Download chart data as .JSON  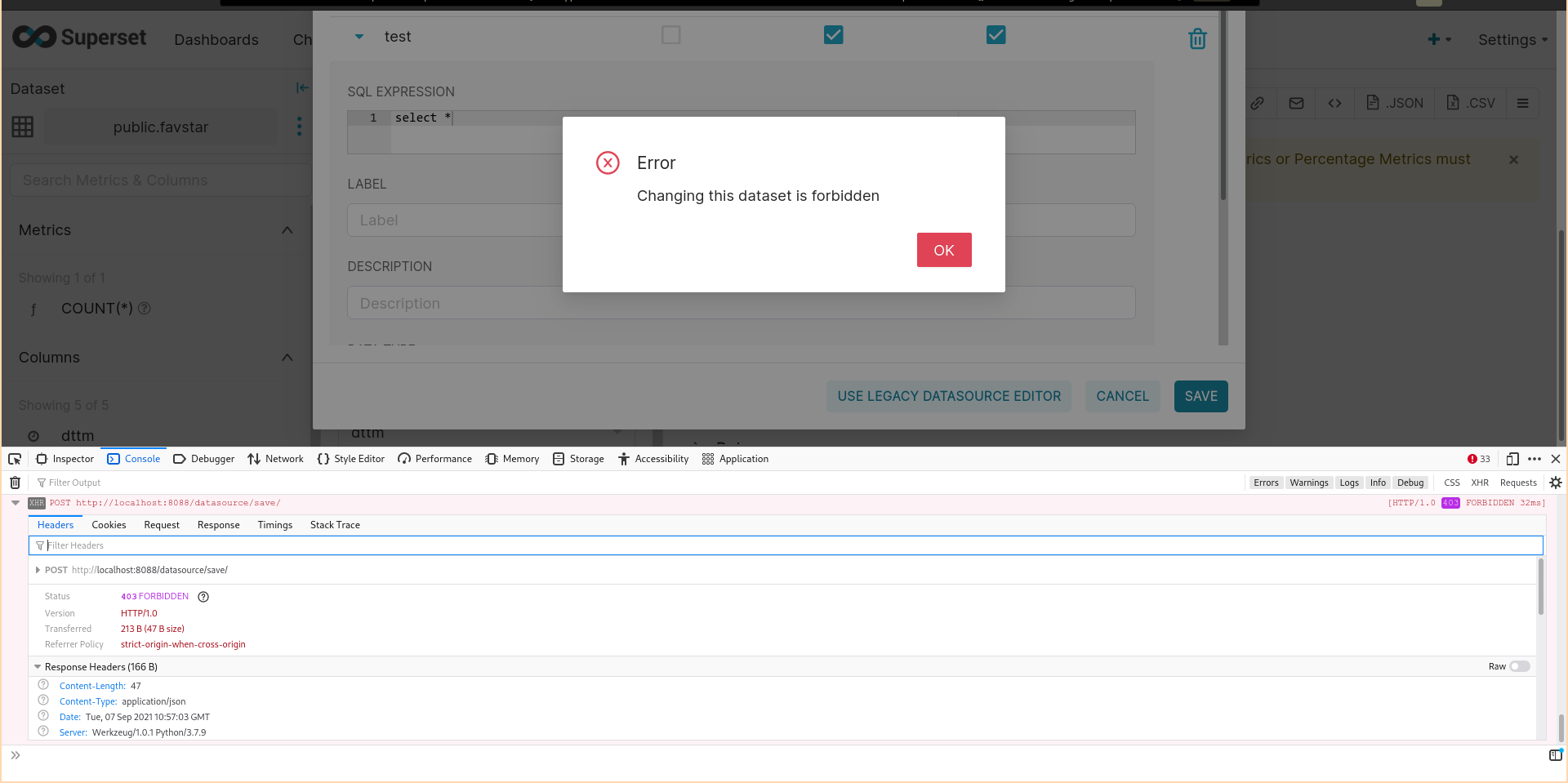tap(1394, 103)
